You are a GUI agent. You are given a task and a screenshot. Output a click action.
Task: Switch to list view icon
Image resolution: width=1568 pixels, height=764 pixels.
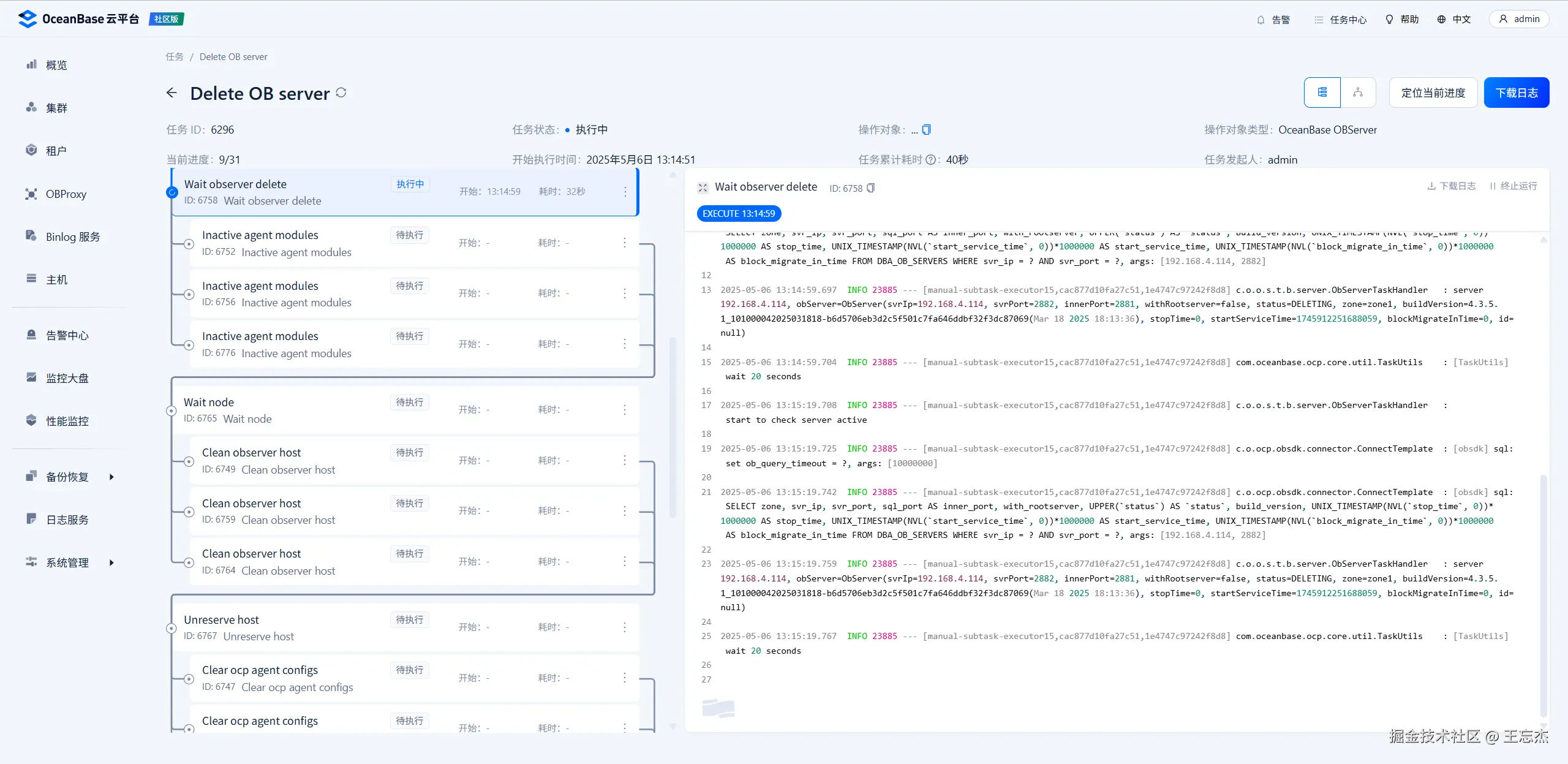coord(1322,93)
